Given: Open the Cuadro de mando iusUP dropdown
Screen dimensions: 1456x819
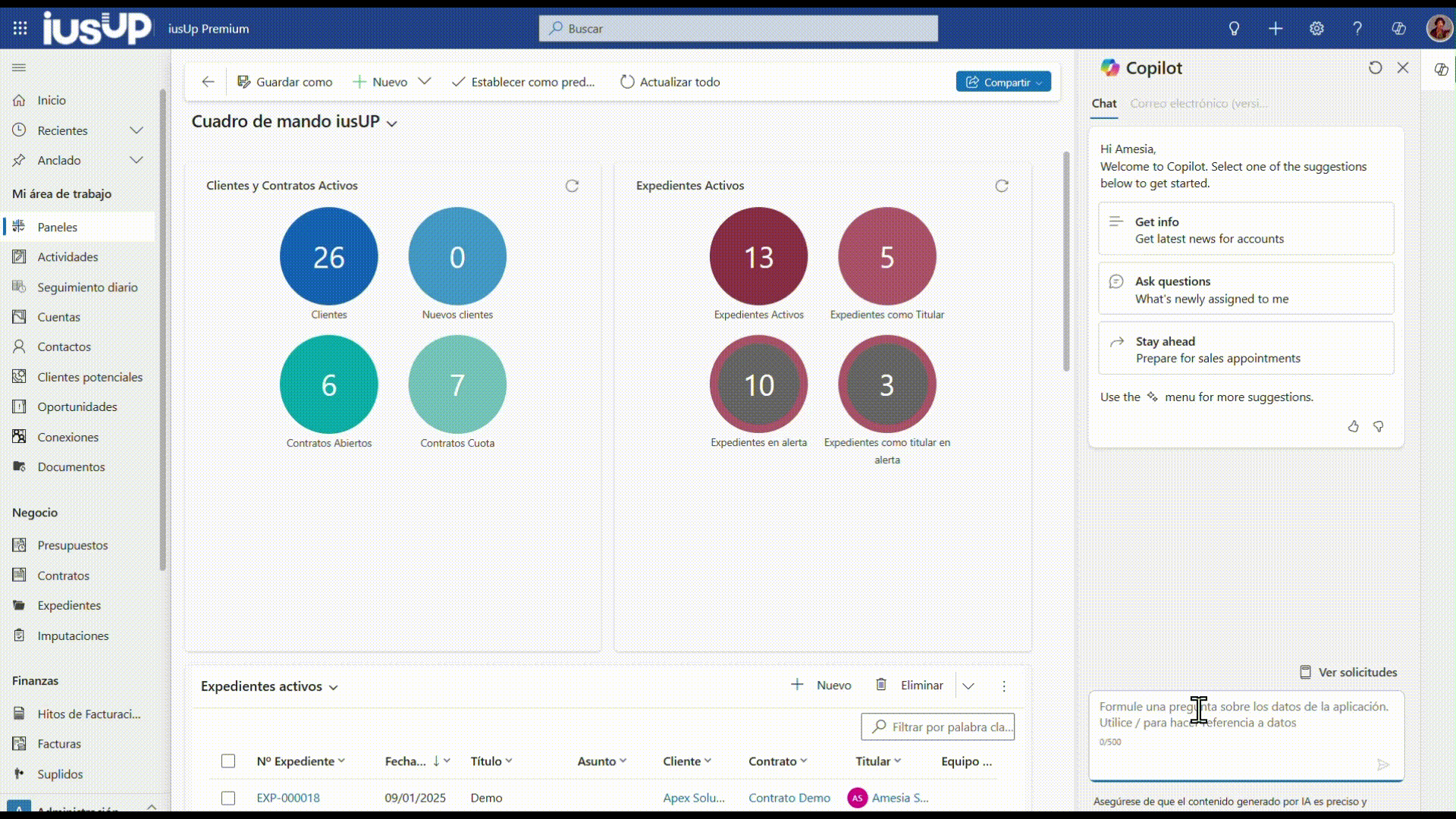Looking at the screenshot, I should click(x=392, y=123).
